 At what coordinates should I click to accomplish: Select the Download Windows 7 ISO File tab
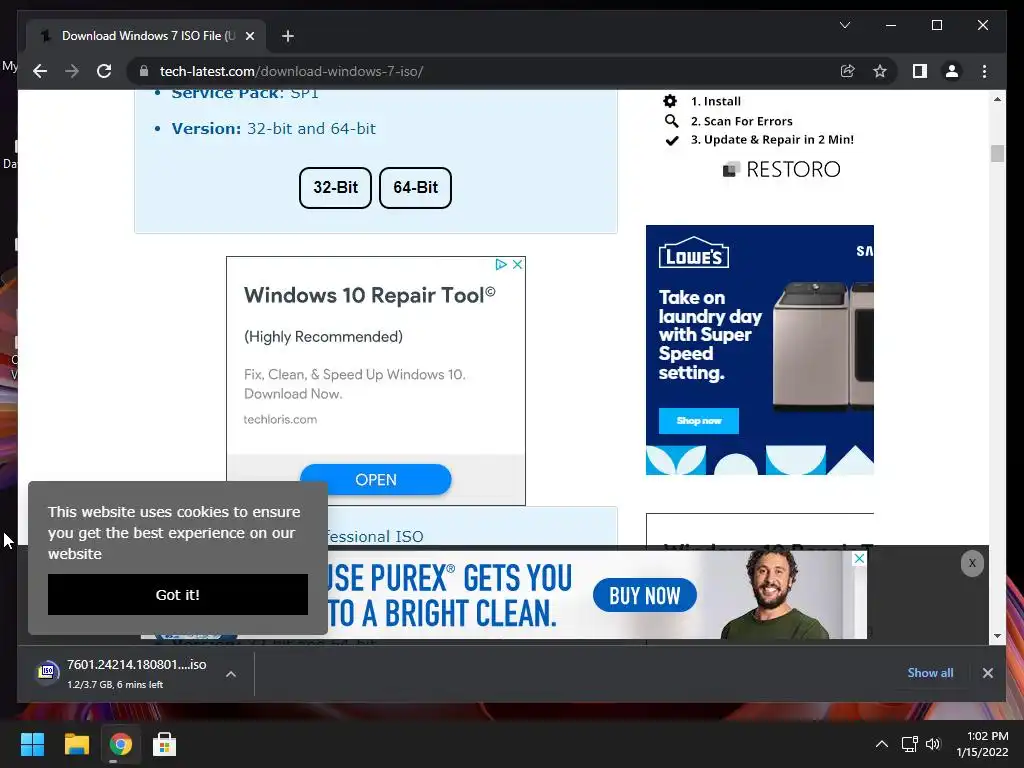(x=146, y=36)
